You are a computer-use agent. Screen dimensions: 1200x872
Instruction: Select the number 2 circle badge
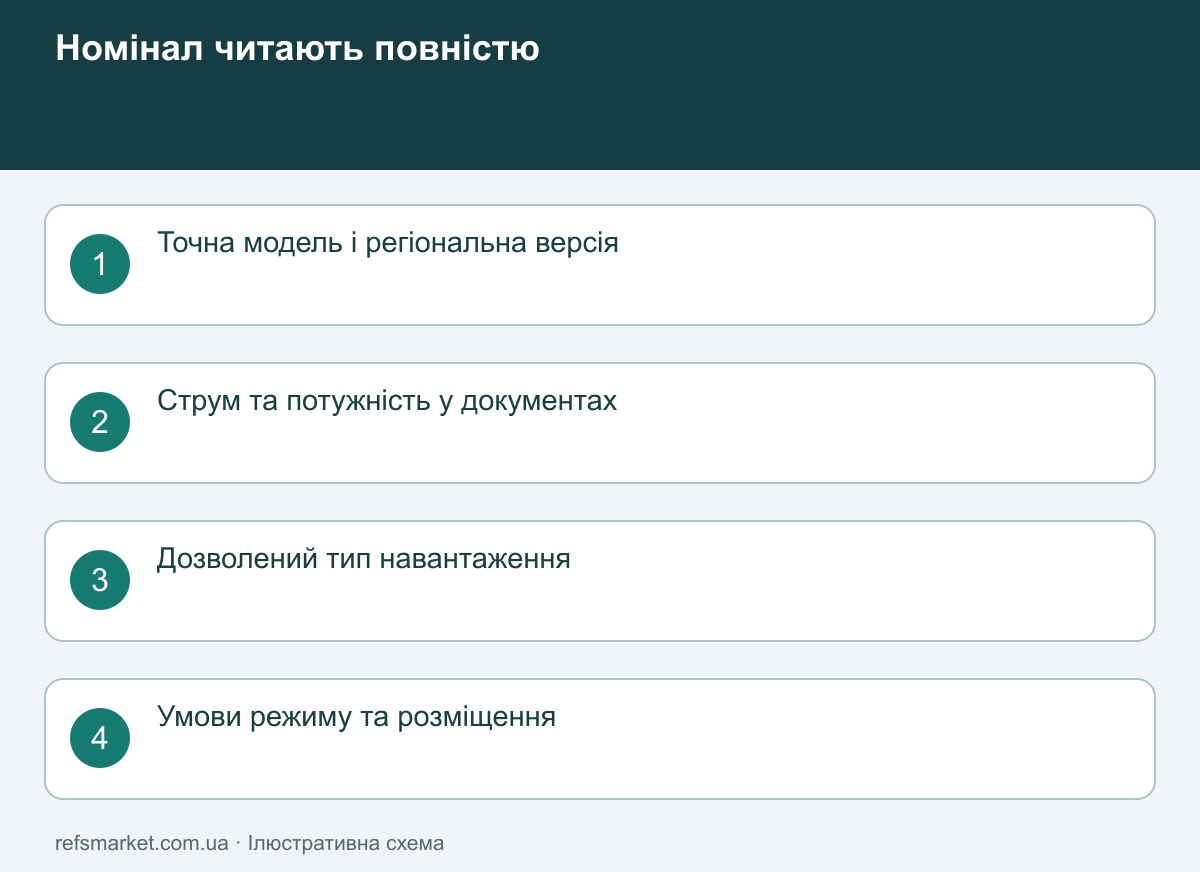[100, 422]
